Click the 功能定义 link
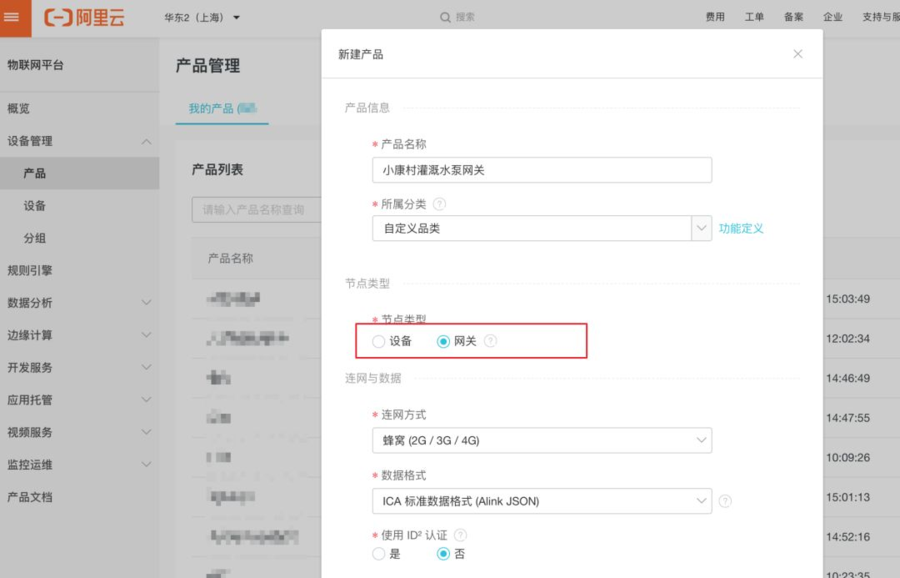The width and height of the screenshot is (900, 578). (741, 228)
